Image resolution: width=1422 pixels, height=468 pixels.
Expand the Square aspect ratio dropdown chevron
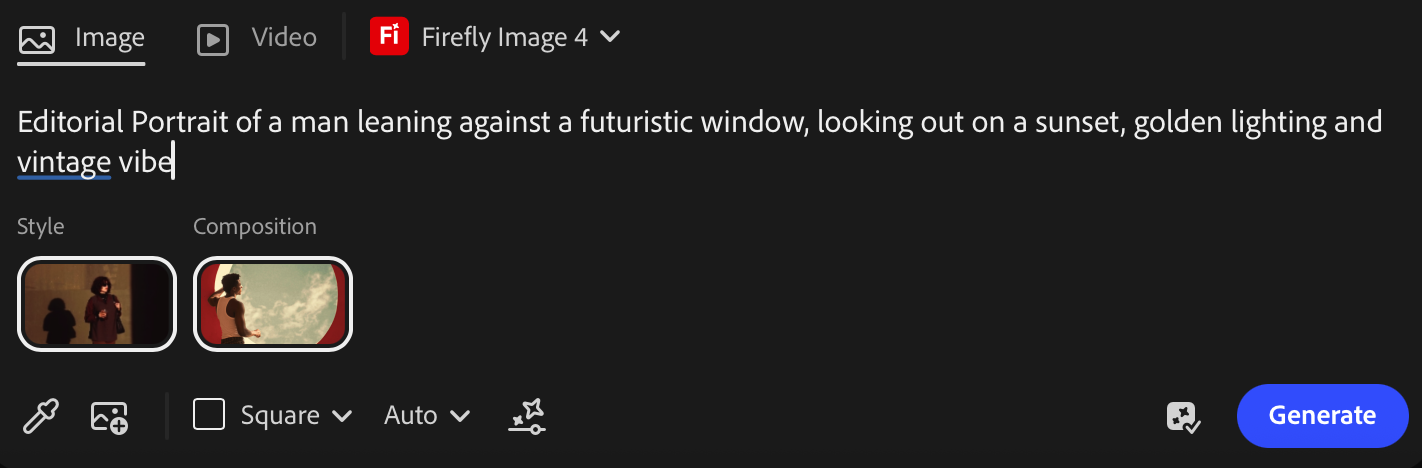[x=342, y=416]
